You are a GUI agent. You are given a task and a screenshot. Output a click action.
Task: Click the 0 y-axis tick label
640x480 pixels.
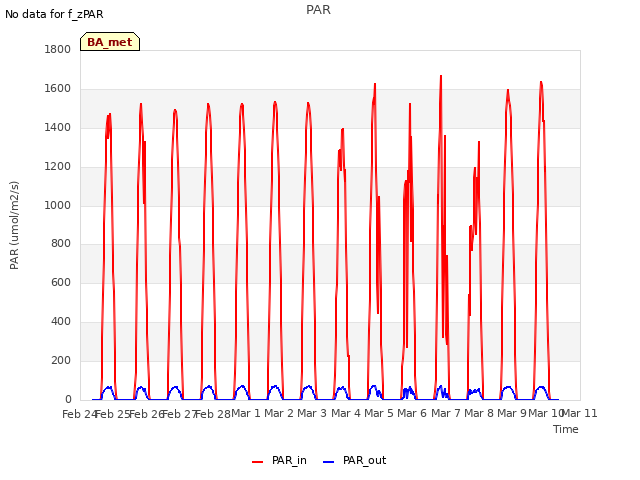[x=68, y=399]
